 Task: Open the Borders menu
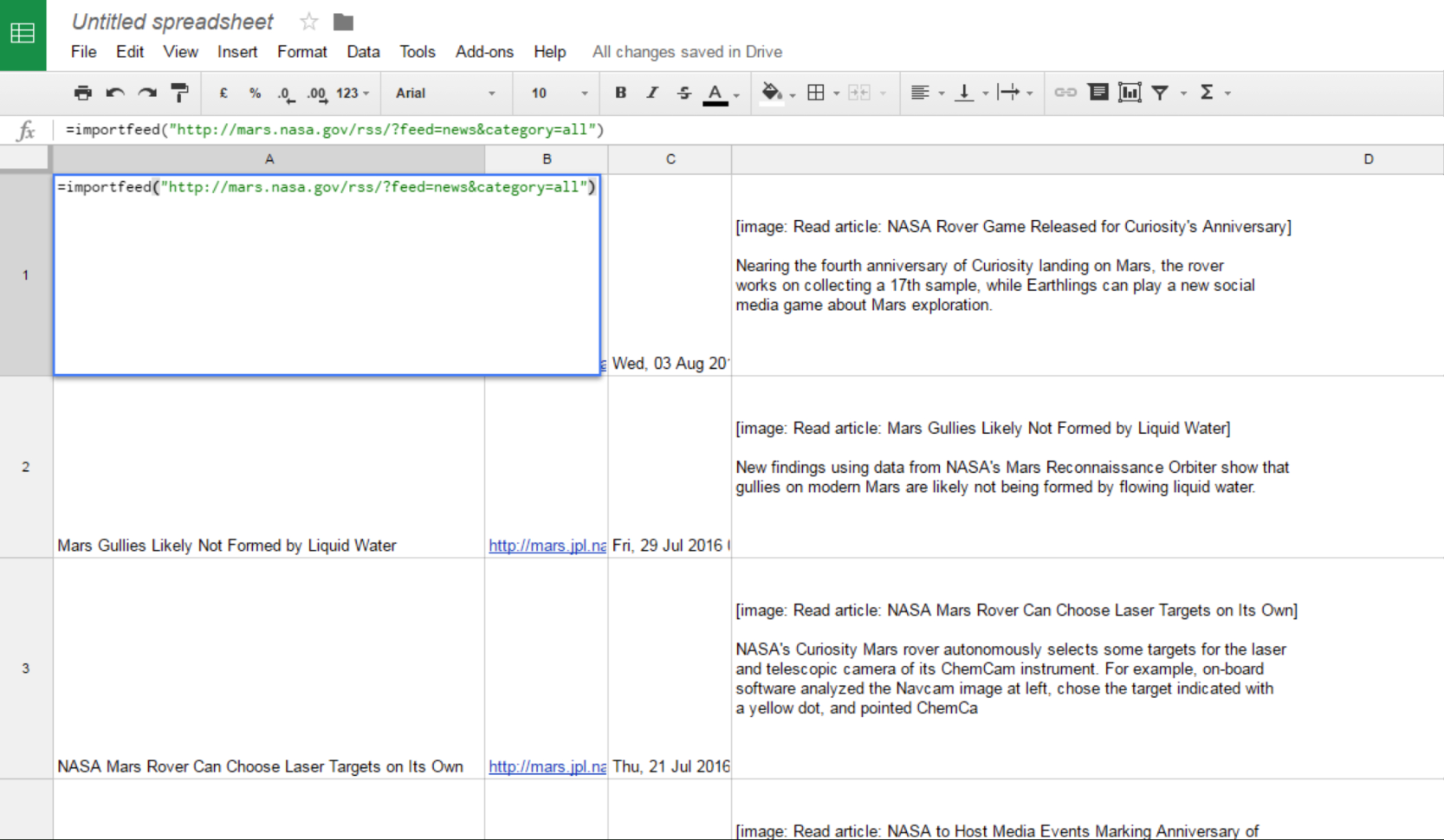[x=816, y=93]
